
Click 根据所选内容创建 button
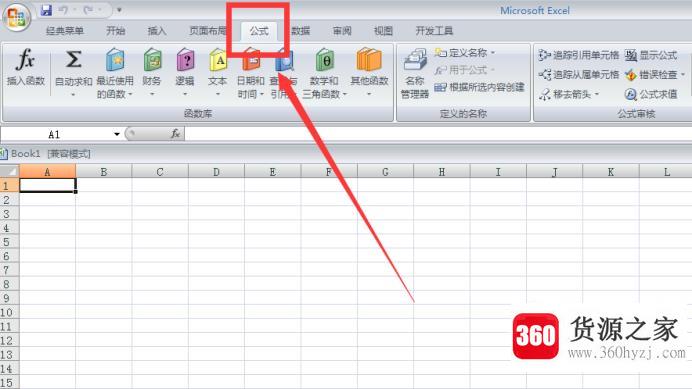[x=480, y=87]
